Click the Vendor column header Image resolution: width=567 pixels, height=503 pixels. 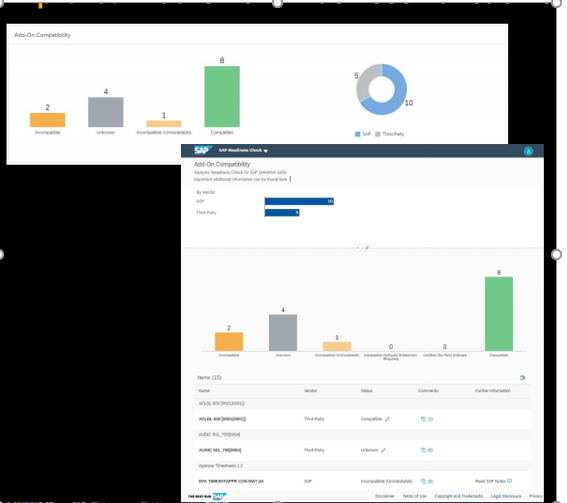tap(311, 391)
